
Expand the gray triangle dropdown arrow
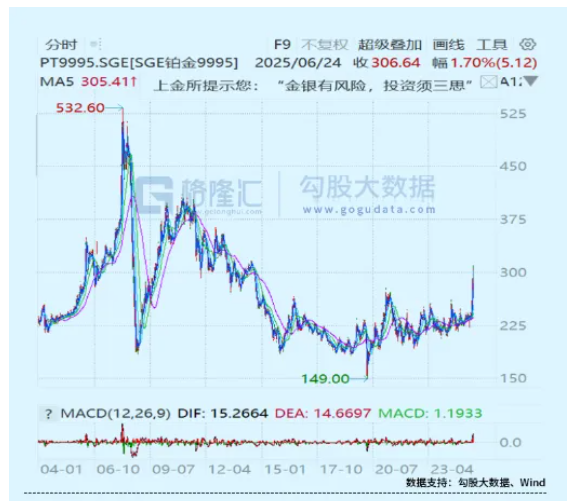point(531,81)
